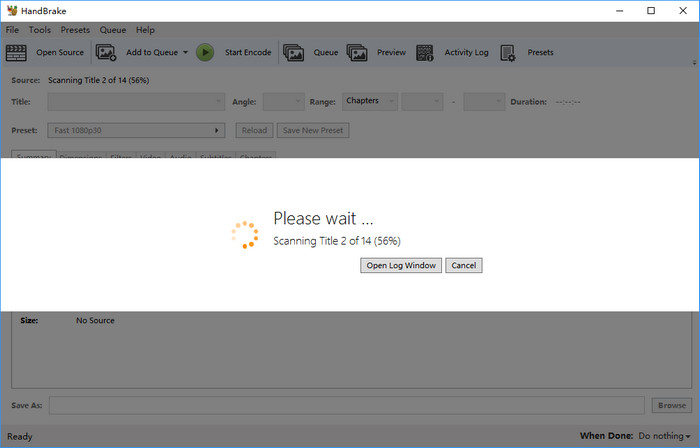Open the Tools menu

[x=40, y=30]
